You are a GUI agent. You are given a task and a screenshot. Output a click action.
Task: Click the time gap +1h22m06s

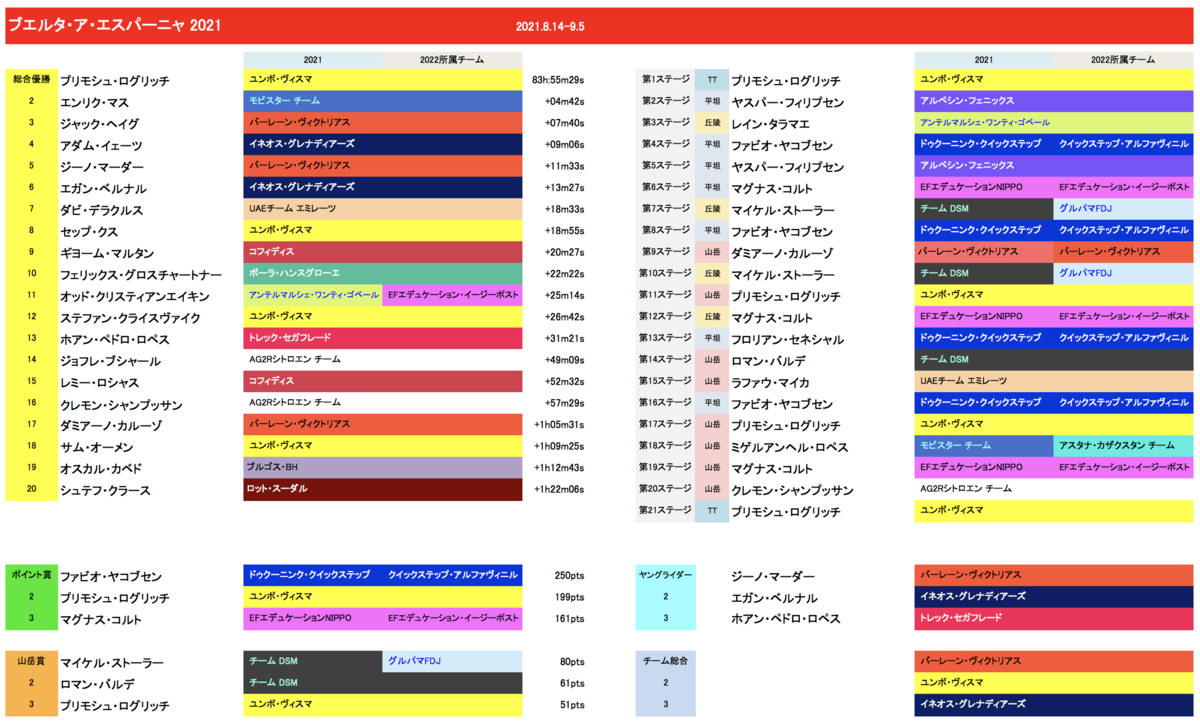[558, 490]
